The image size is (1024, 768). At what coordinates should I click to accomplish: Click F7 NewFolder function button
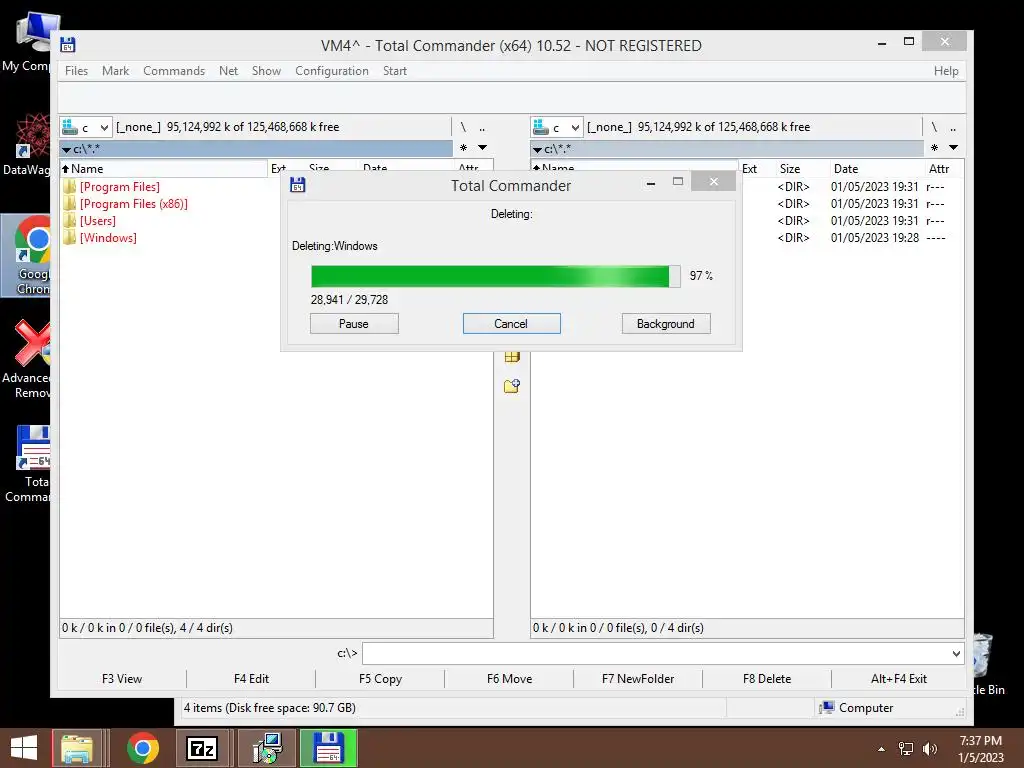pos(638,679)
